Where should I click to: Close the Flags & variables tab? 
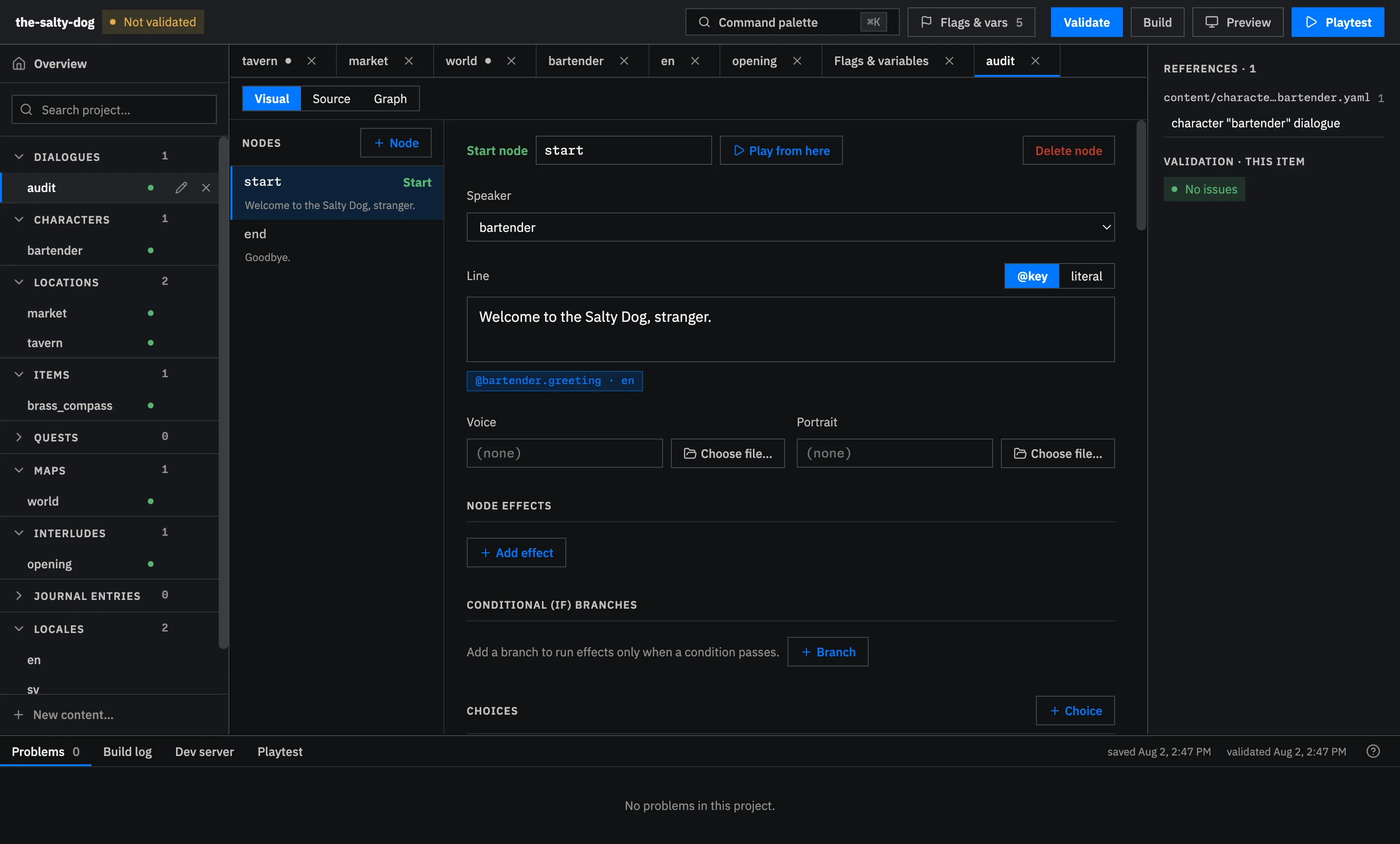pyautogui.click(x=949, y=61)
